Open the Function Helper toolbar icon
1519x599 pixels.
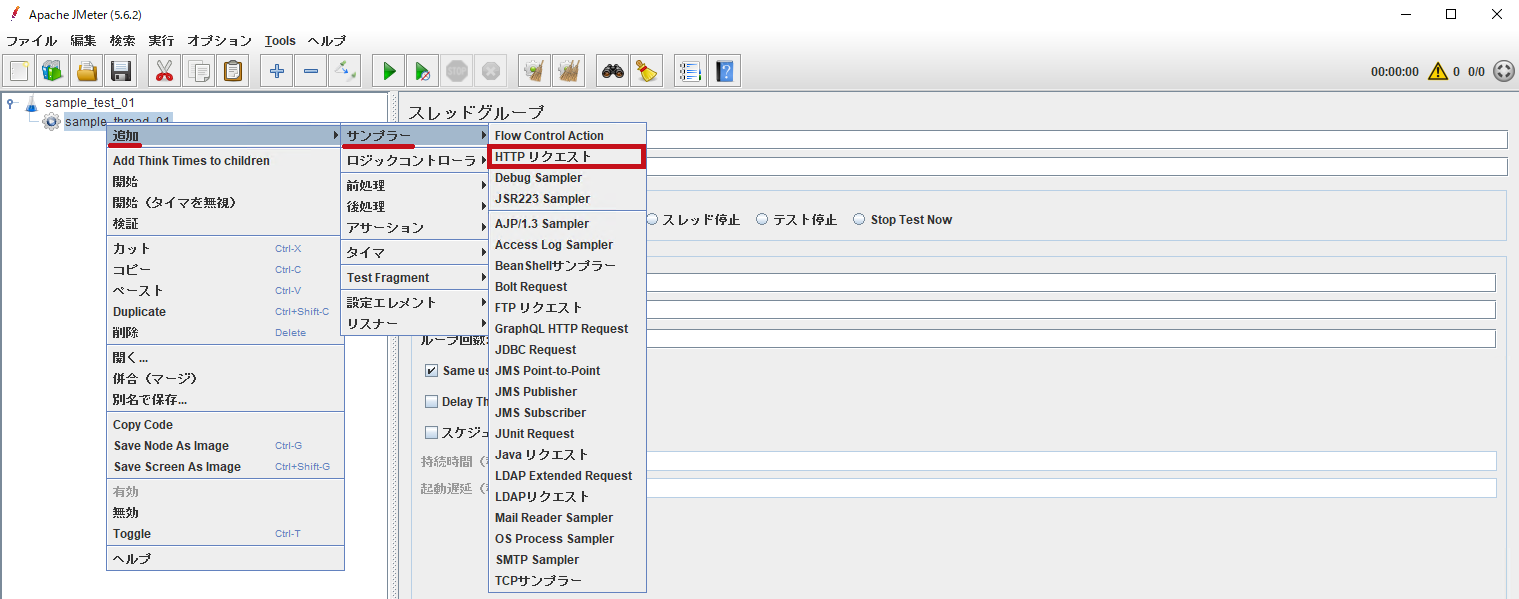pyautogui.click(x=691, y=71)
